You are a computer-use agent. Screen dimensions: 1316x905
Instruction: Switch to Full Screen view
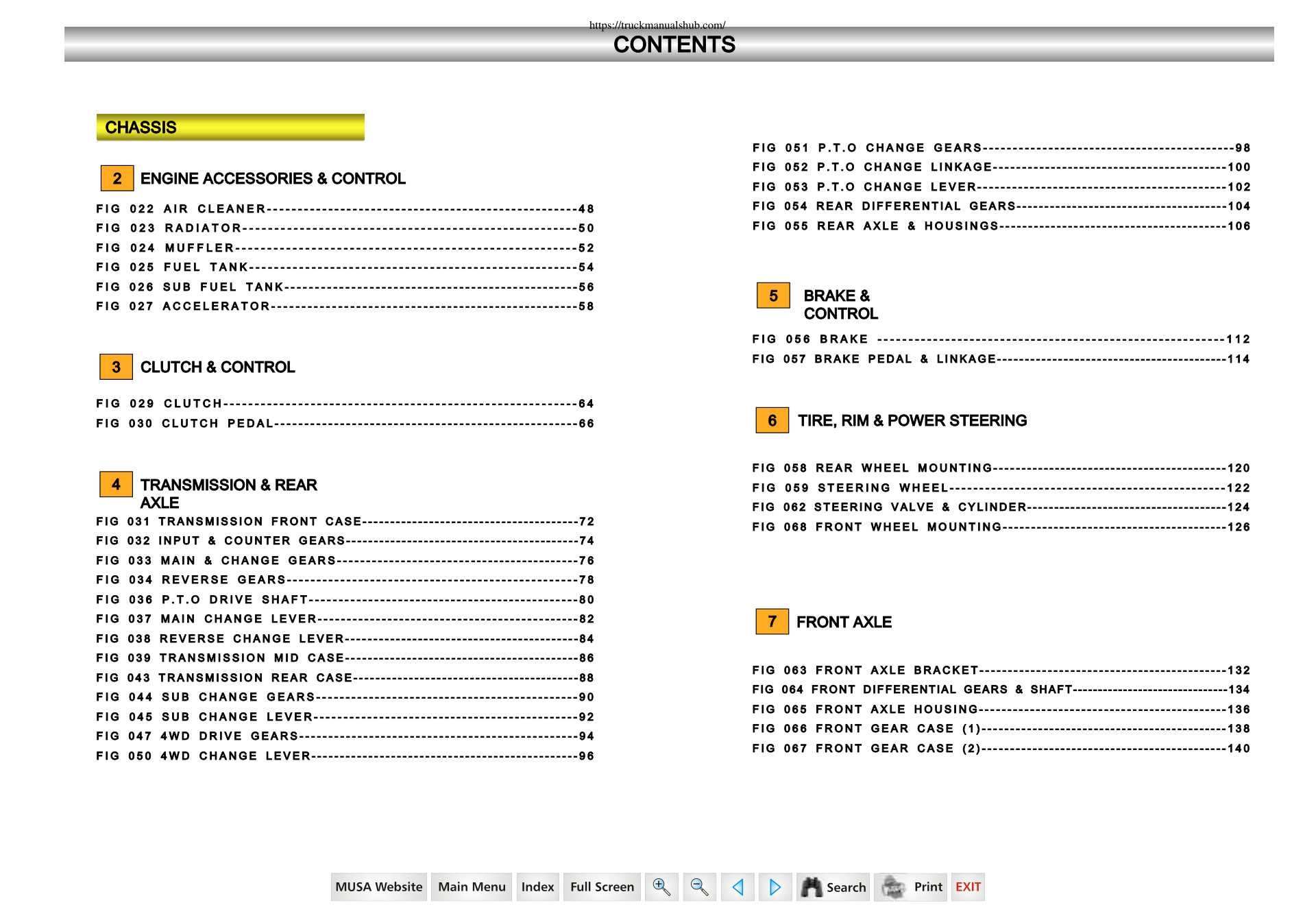pos(602,886)
